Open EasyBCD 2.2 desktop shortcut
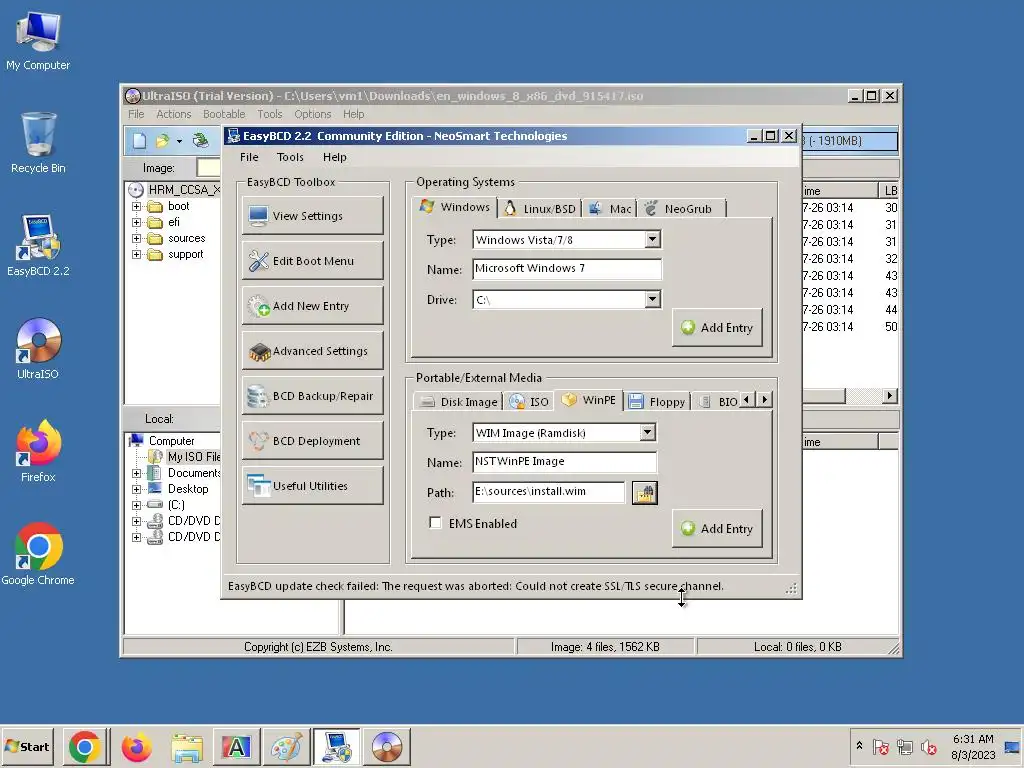The width and height of the screenshot is (1024, 768). (38, 246)
